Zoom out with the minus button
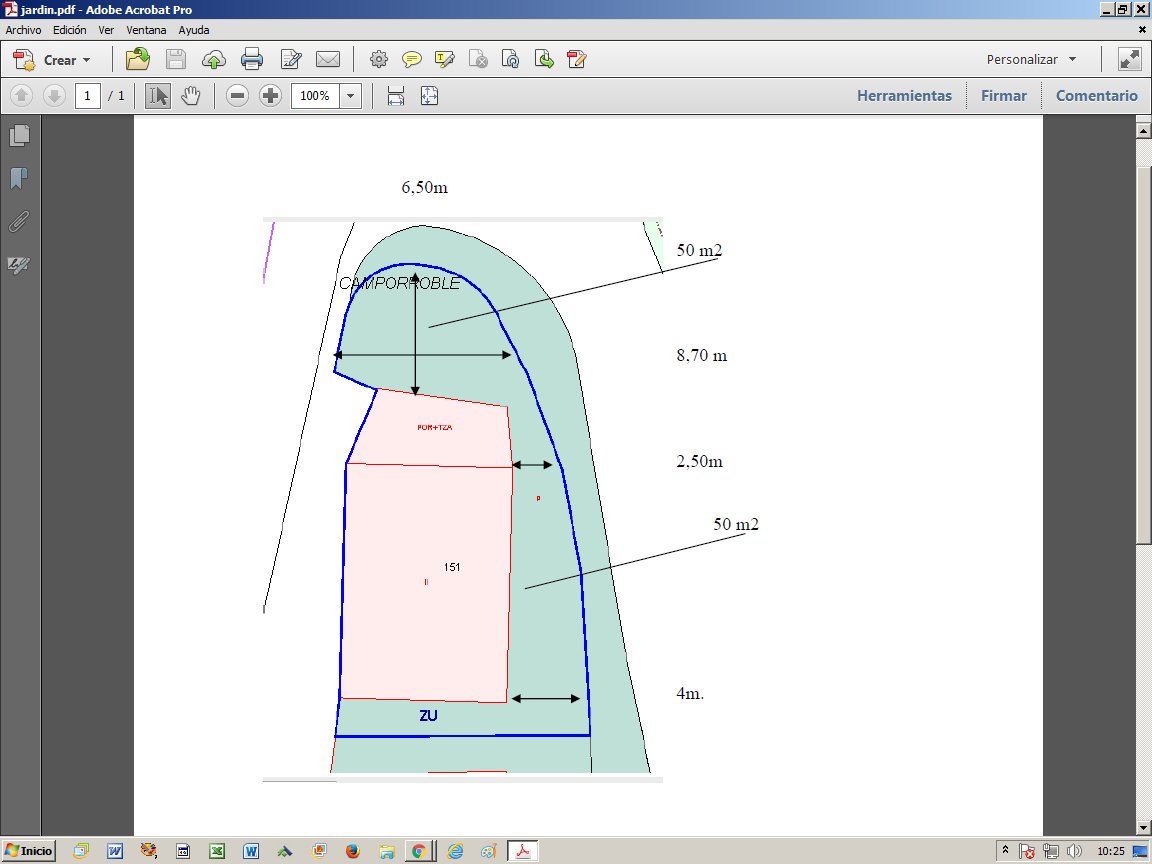The image size is (1152, 864). pyautogui.click(x=237, y=96)
